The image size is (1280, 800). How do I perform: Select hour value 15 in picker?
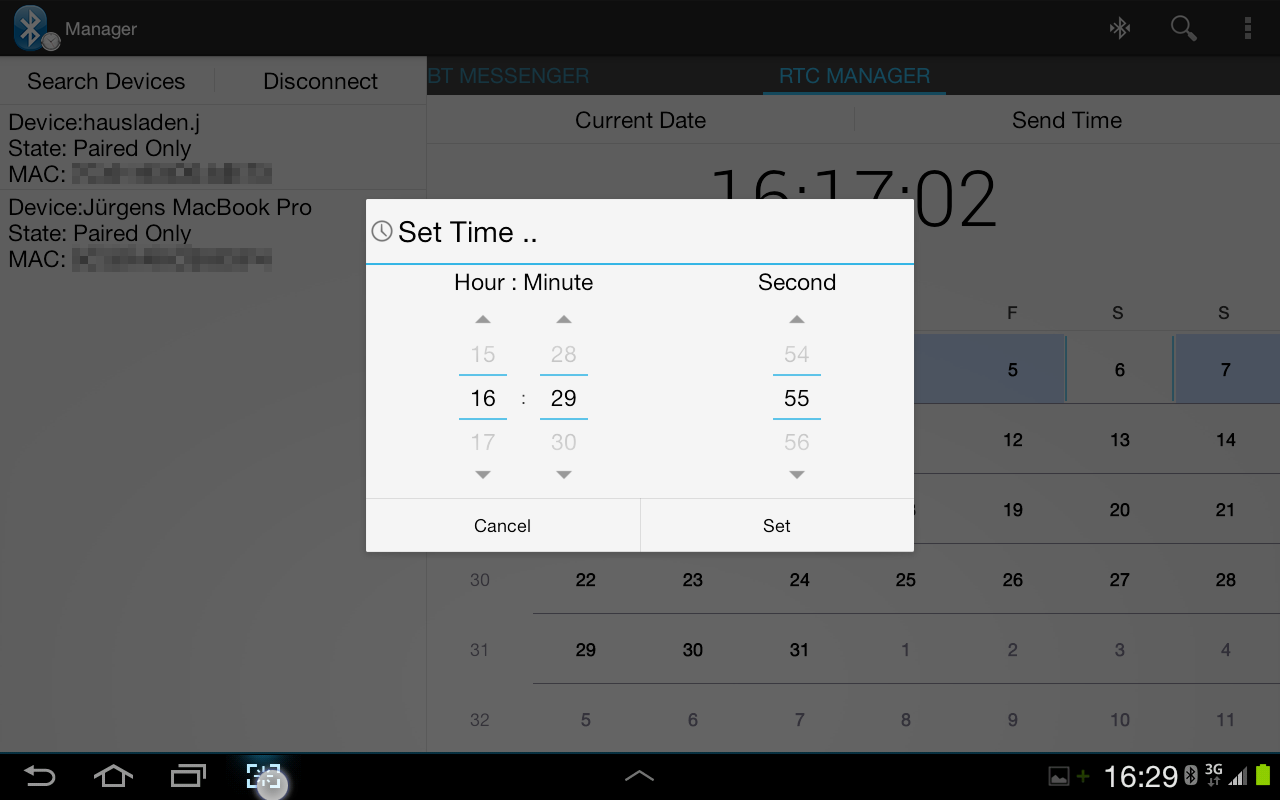tap(483, 354)
